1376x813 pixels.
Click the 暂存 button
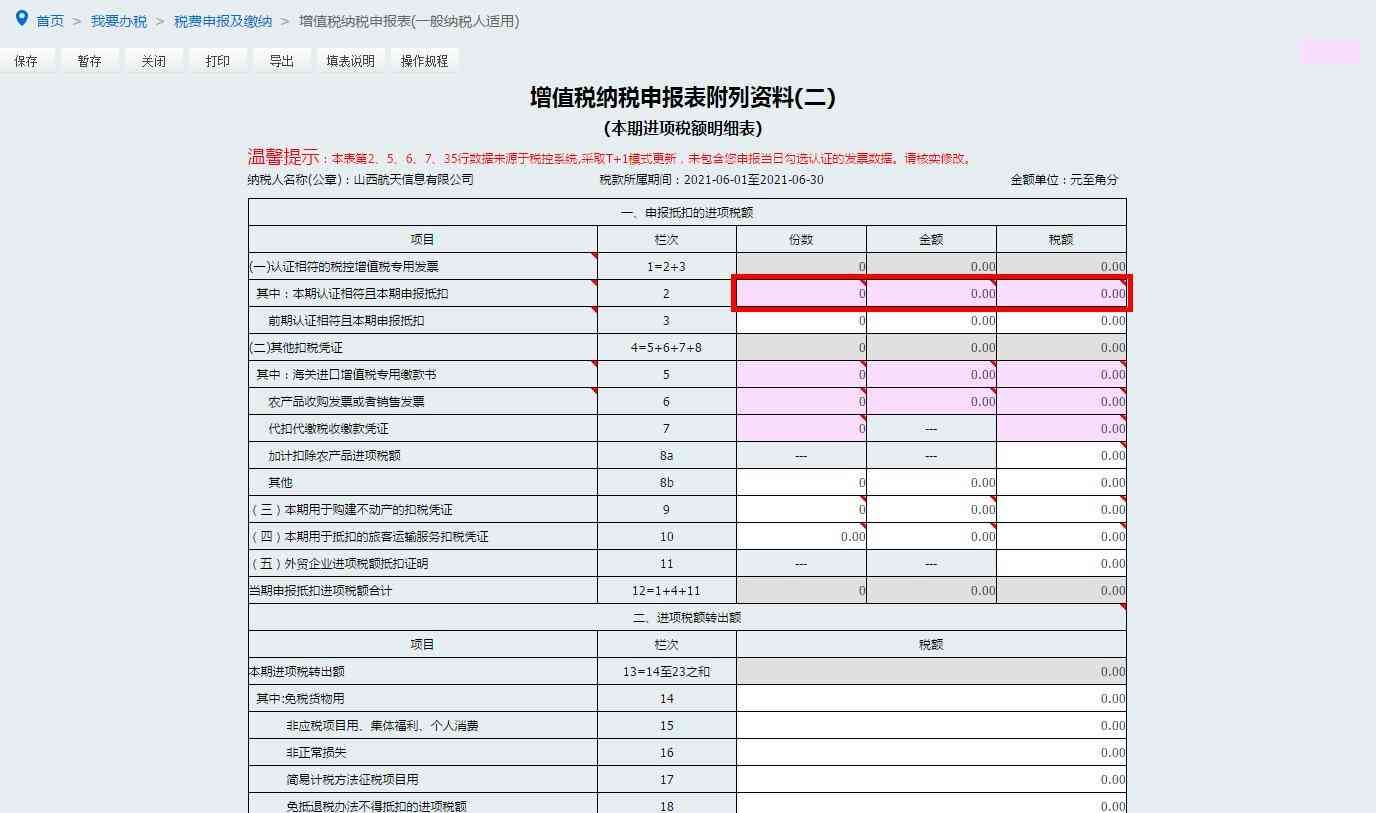point(89,61)
